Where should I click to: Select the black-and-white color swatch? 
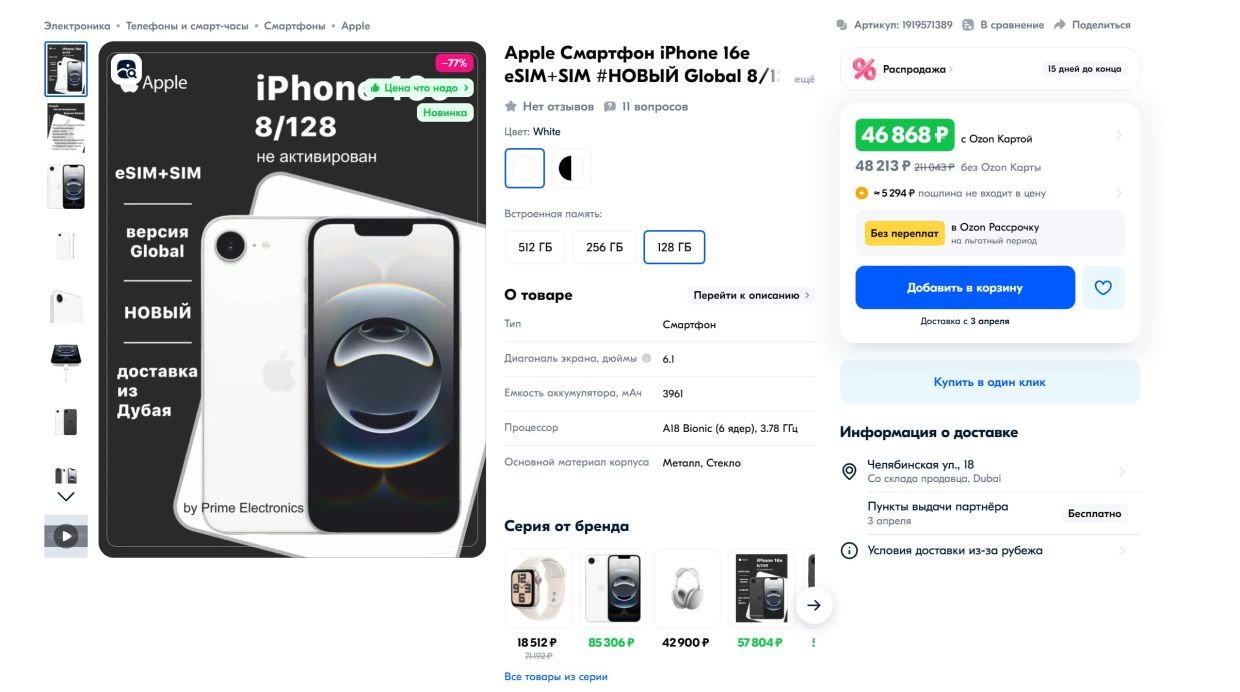571,168
